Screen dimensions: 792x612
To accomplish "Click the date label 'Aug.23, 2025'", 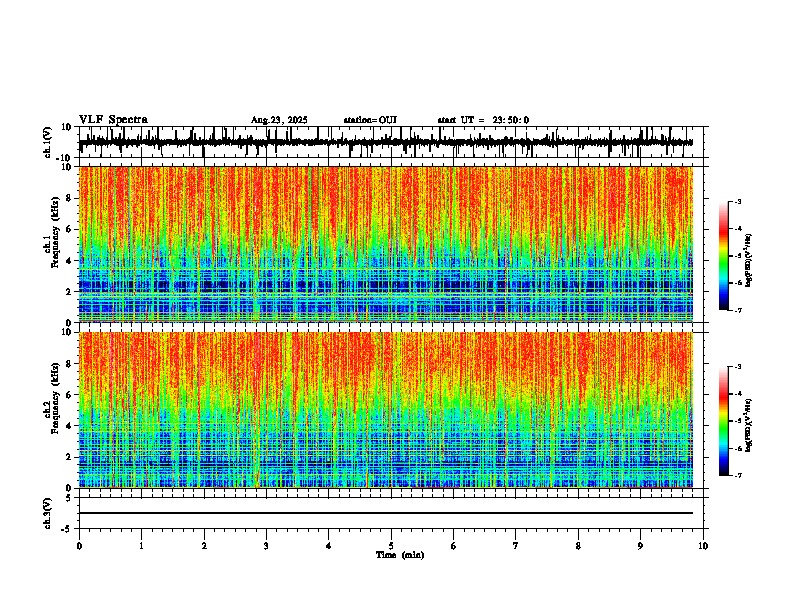I will coord(279,120).
